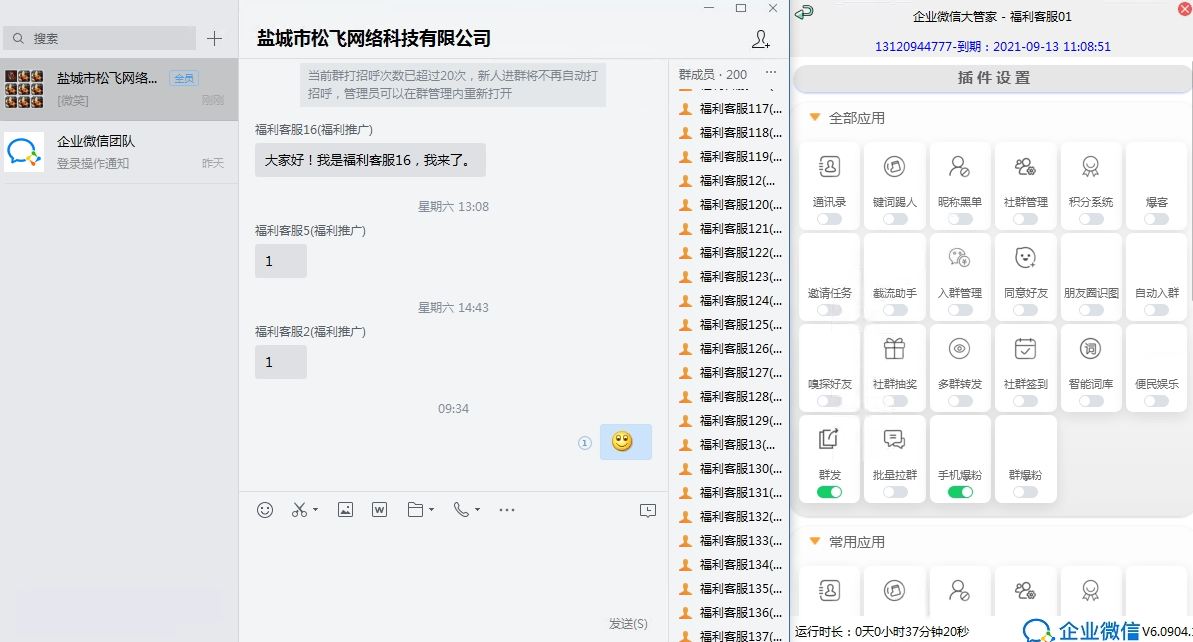Open the 社群管理 plugin icon in 全部应用

coord(1025,167)
